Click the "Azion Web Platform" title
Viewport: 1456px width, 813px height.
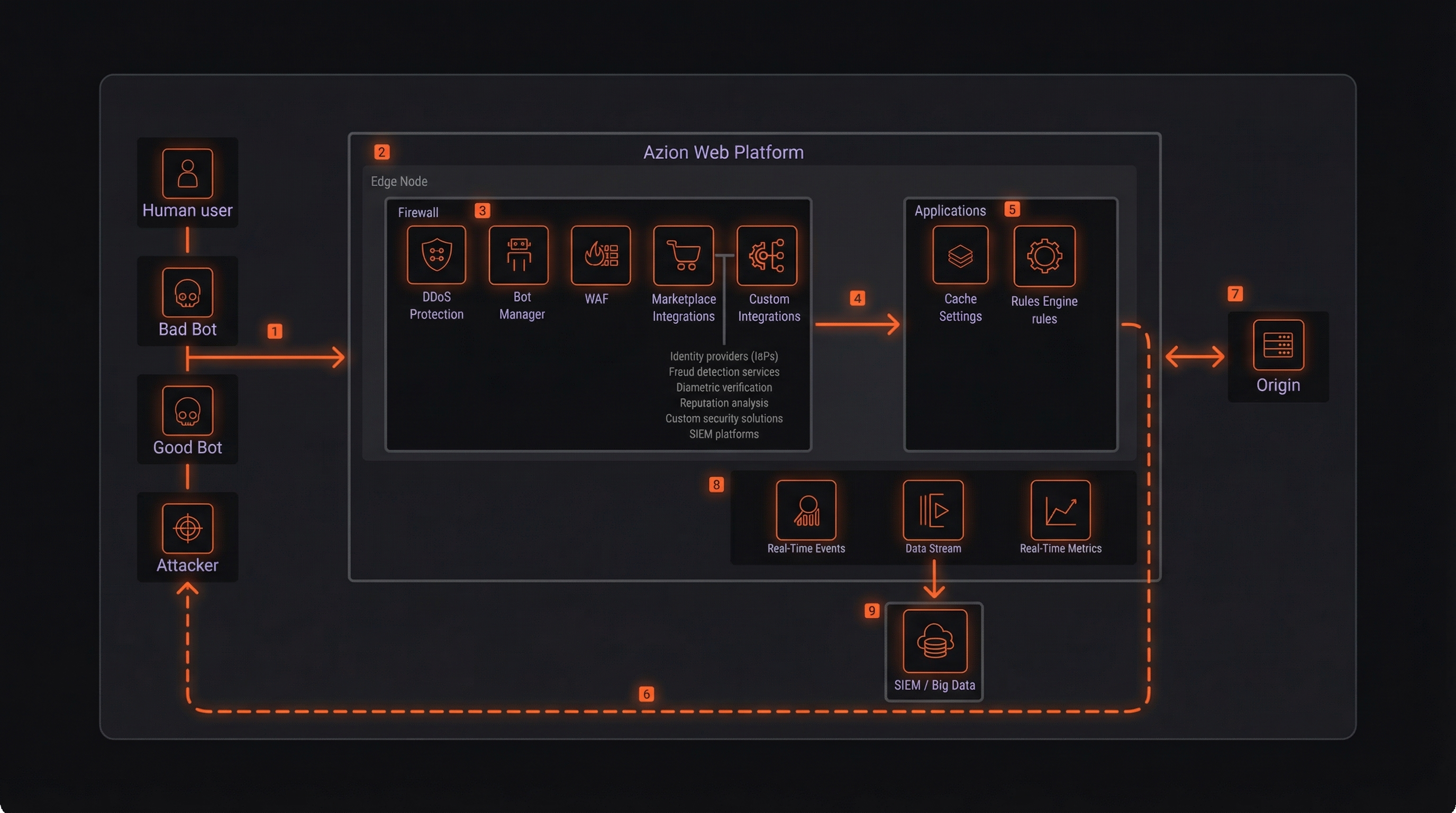tap(723, 152)
